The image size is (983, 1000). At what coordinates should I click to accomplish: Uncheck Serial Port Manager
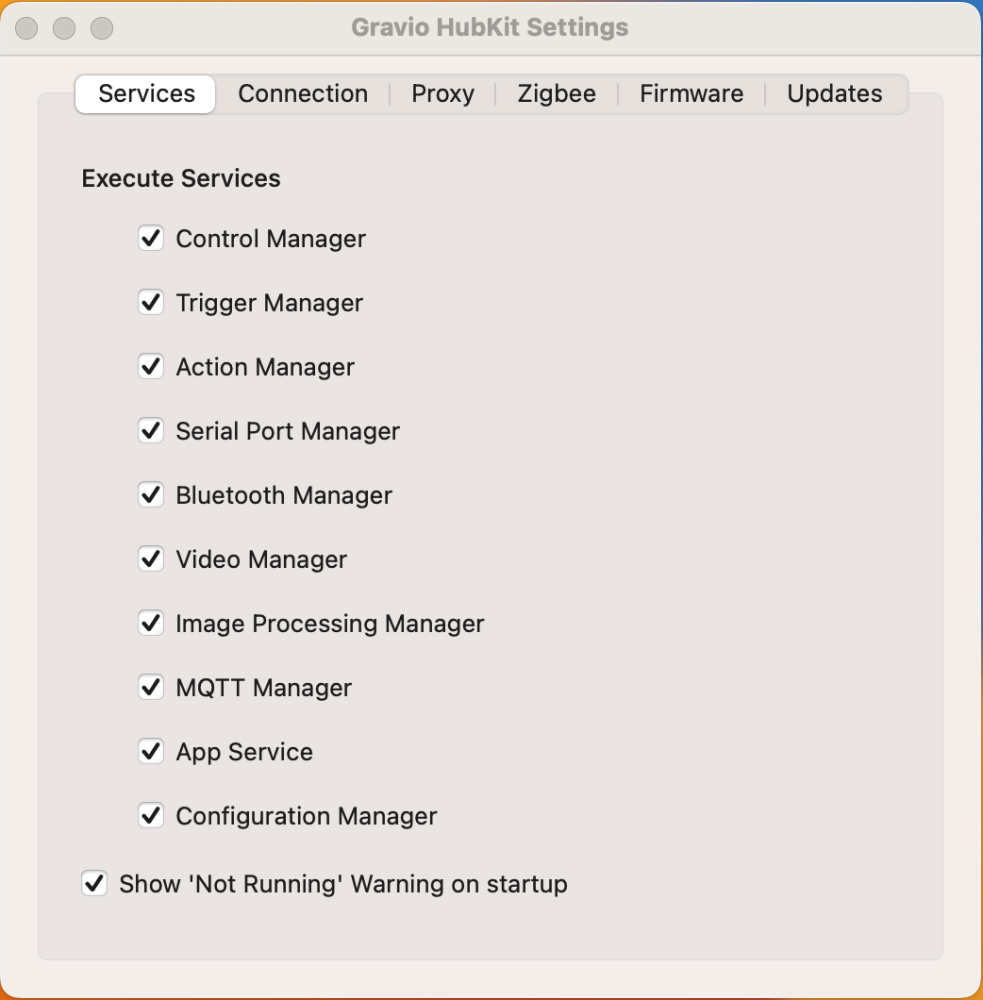pyautogui.click(x=151, y=431)
